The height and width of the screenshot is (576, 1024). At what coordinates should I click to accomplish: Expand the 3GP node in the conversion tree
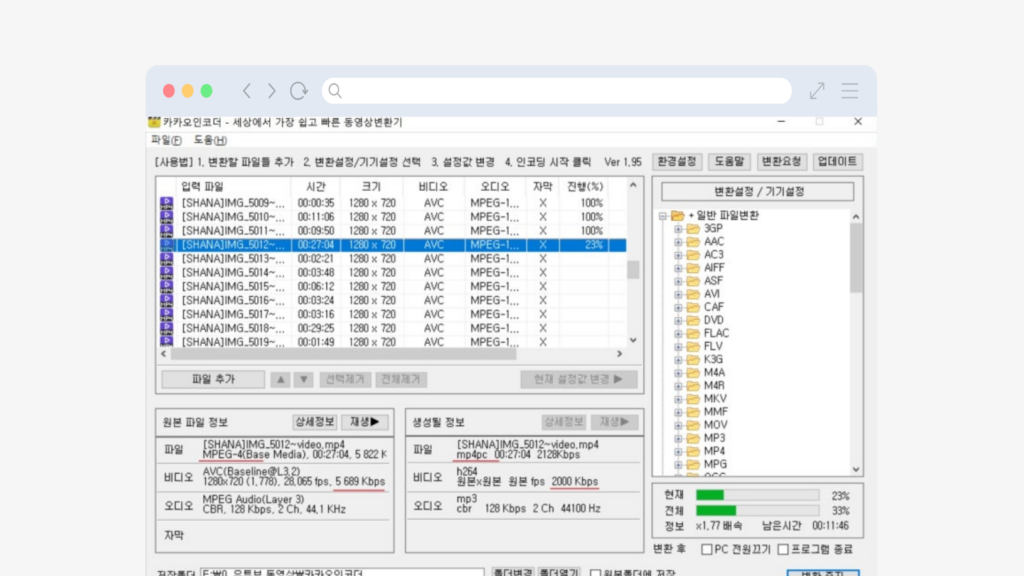680,228
